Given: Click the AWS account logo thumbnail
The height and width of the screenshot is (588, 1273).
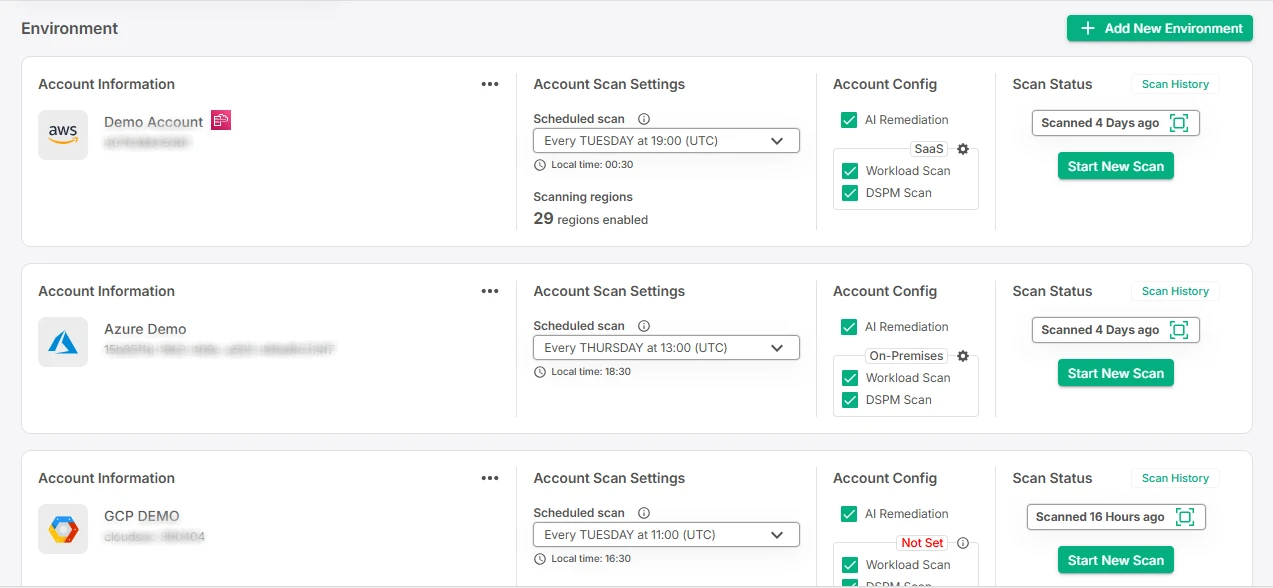Looking at the screenshot, I should [x=63, y=135].
